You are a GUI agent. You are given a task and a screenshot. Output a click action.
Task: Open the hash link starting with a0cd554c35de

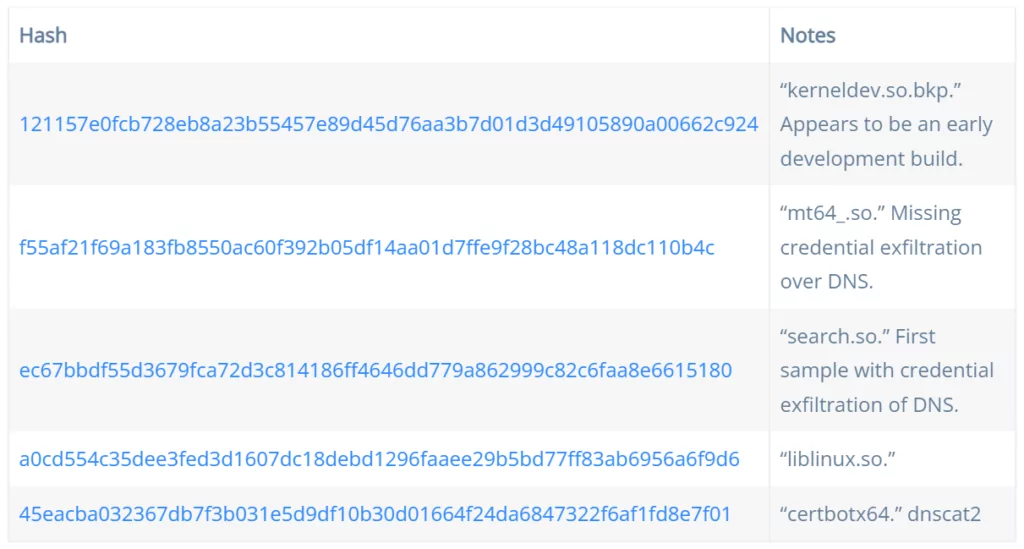[x=379, y=459]
